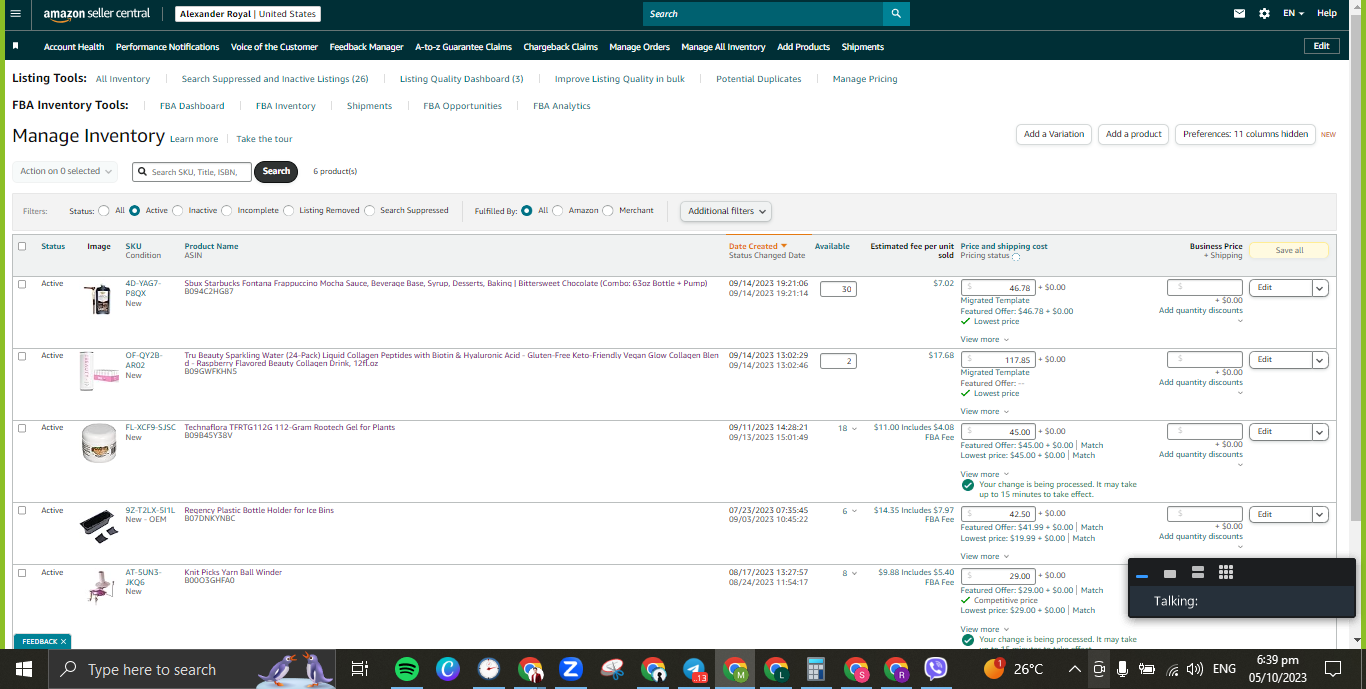This screenshot has width=1366, height=689.
Task: Open Manage Orders menu item
Action: tap(639, 47)
